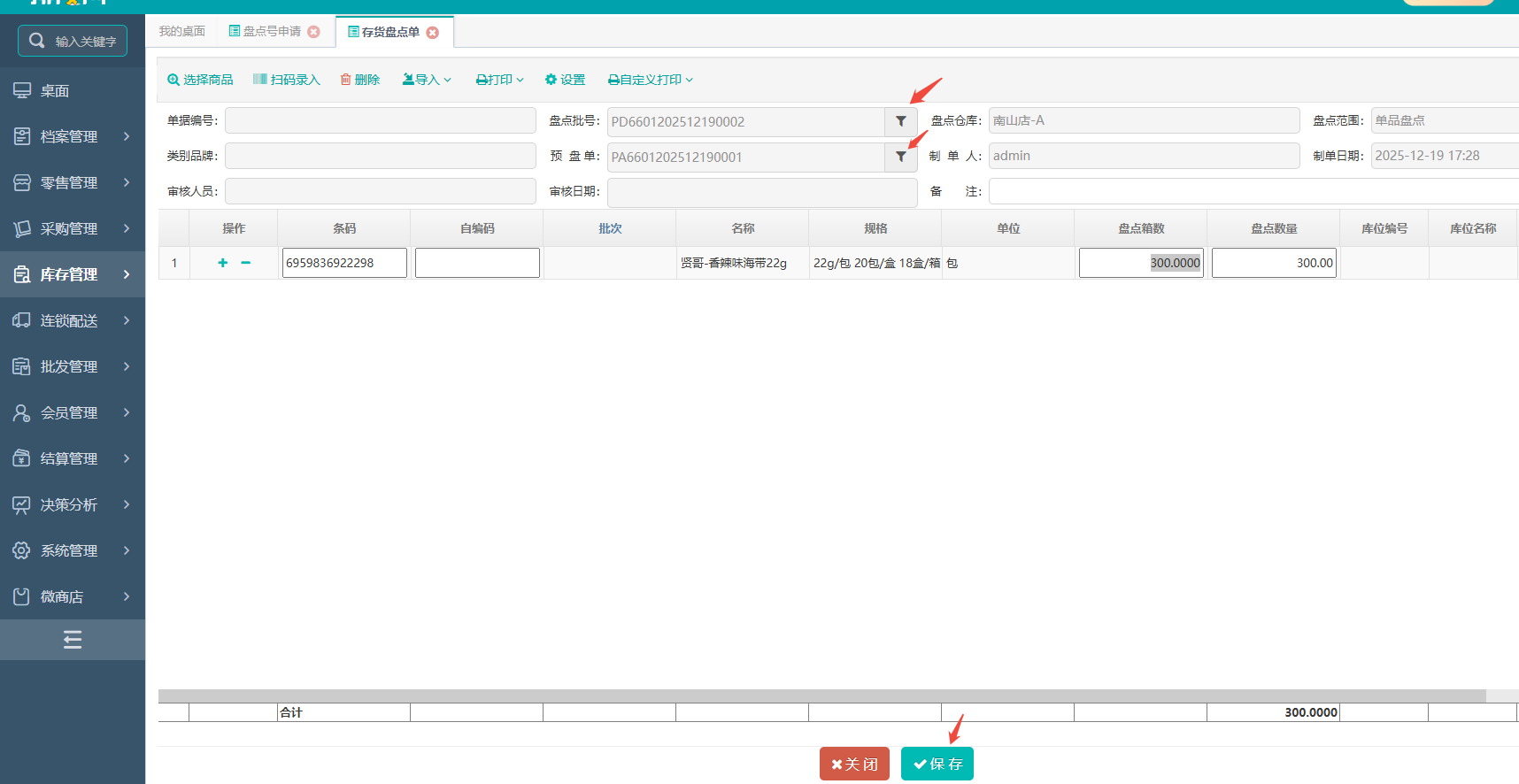Click the 制单日期 field 2025-12-19 17:28
Image resolution: width=1519 pixels, height=784 pixels.
pyautogui.click(x=1445, y=156)
